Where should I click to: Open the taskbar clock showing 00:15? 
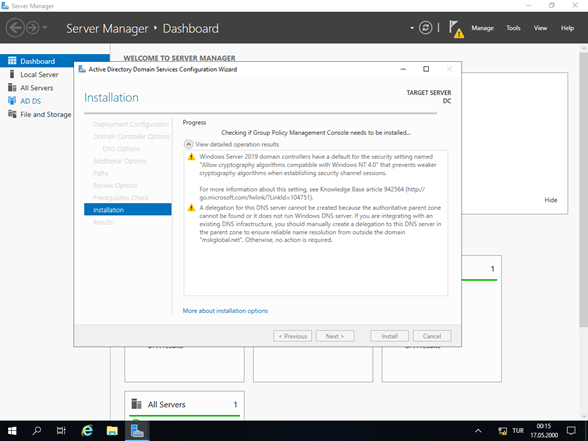[544, 430]
